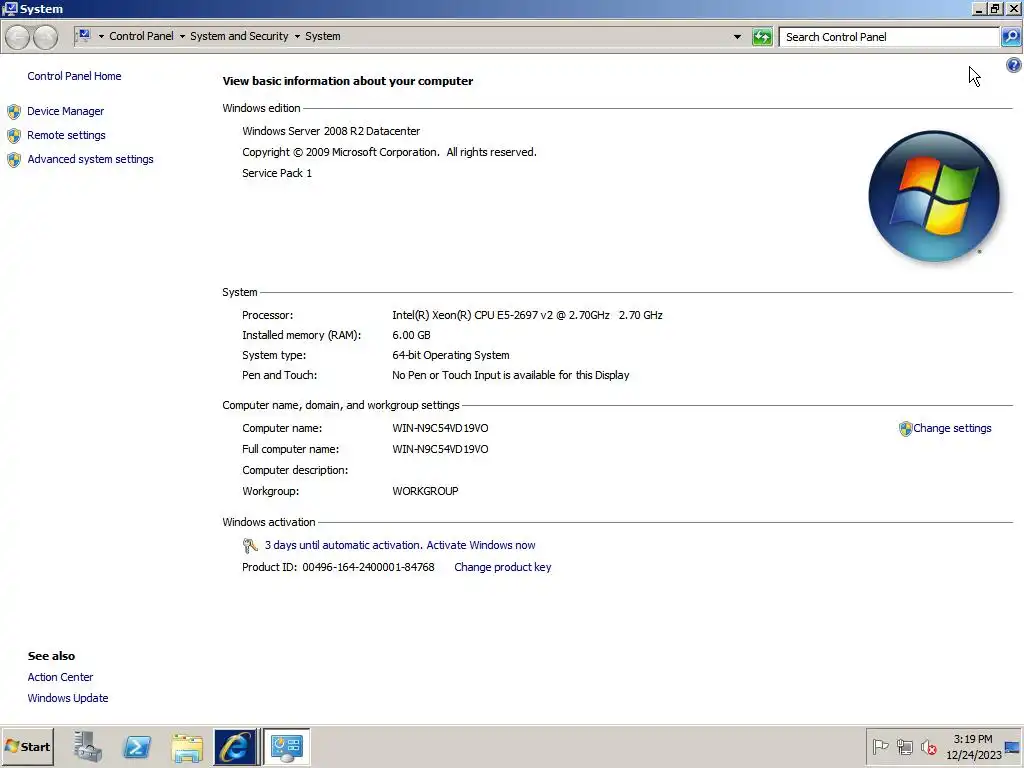
Task: Click the 64-bit Operating System value
Action: coord(451,355)
